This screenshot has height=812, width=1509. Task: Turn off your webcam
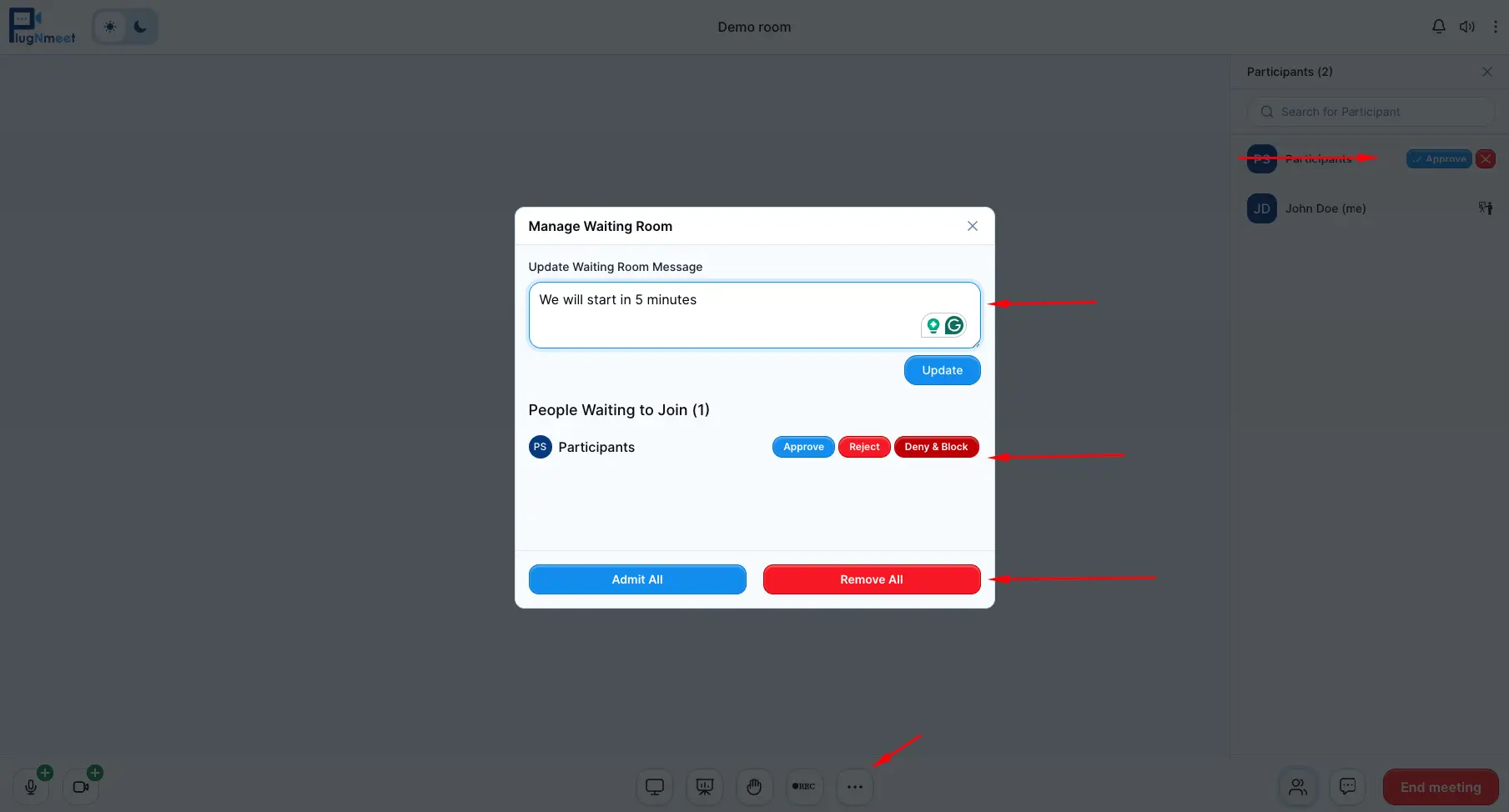80,786
